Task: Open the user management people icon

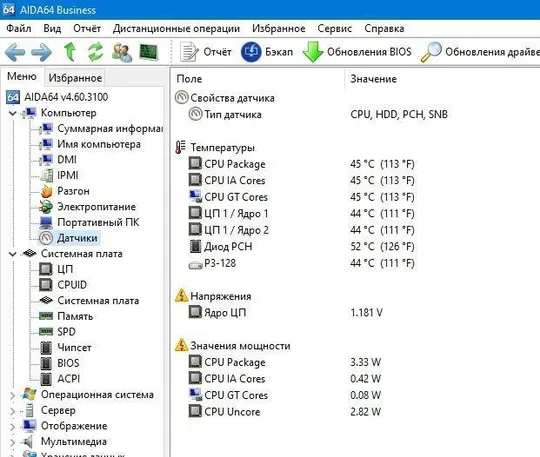Action: (x=122, y=52)
